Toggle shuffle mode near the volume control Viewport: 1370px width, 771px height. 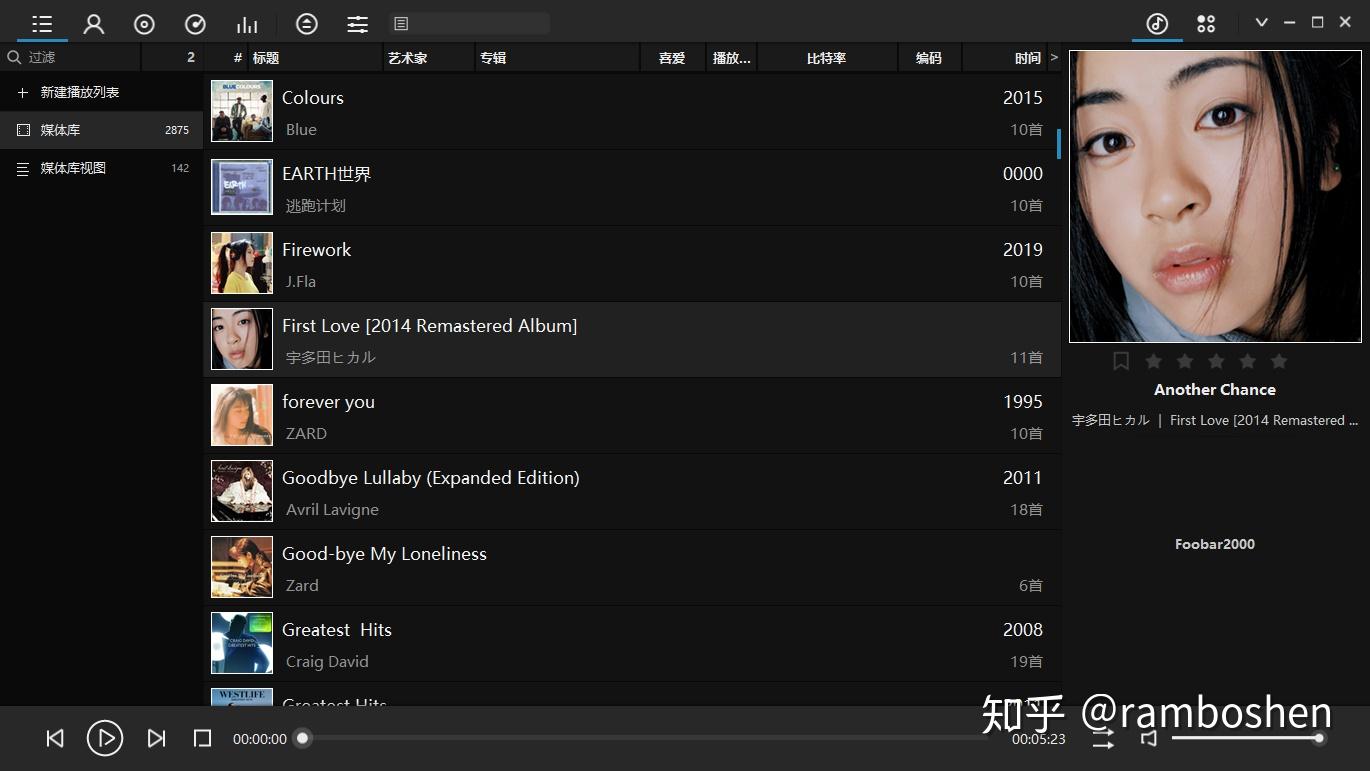(x=1101, y=738)
